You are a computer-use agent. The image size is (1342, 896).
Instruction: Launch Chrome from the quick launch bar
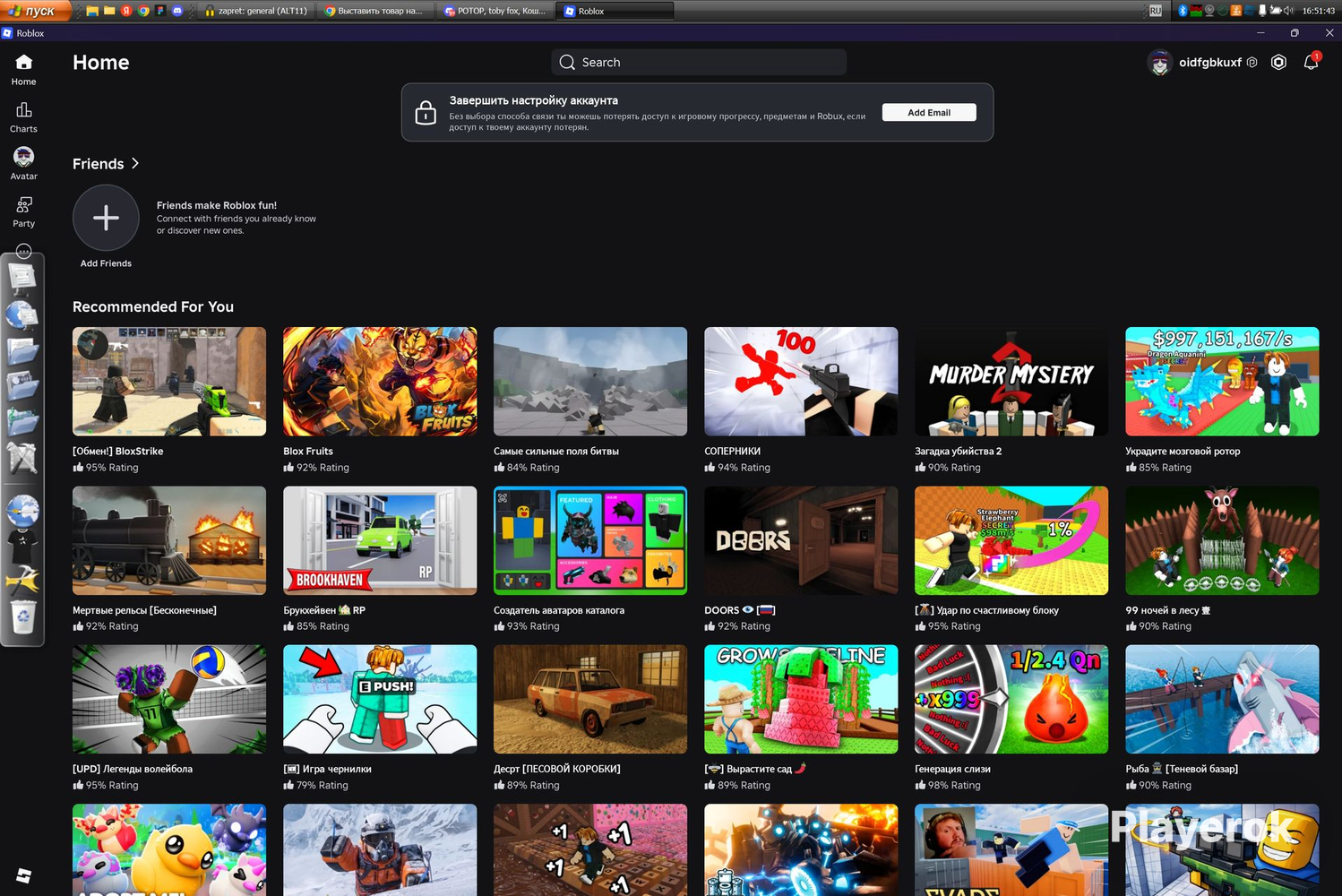click(x=143, y=11)
